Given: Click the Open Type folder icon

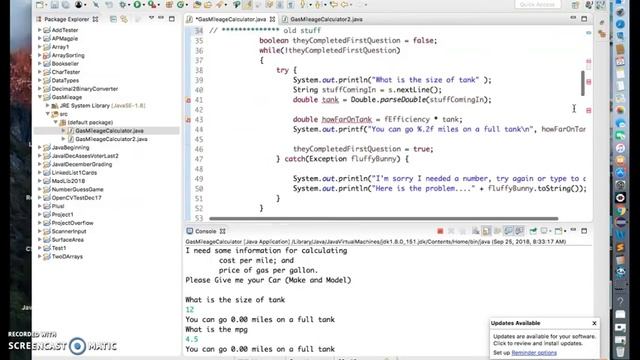Looking at the screenshot, I should tap(197, 4).
